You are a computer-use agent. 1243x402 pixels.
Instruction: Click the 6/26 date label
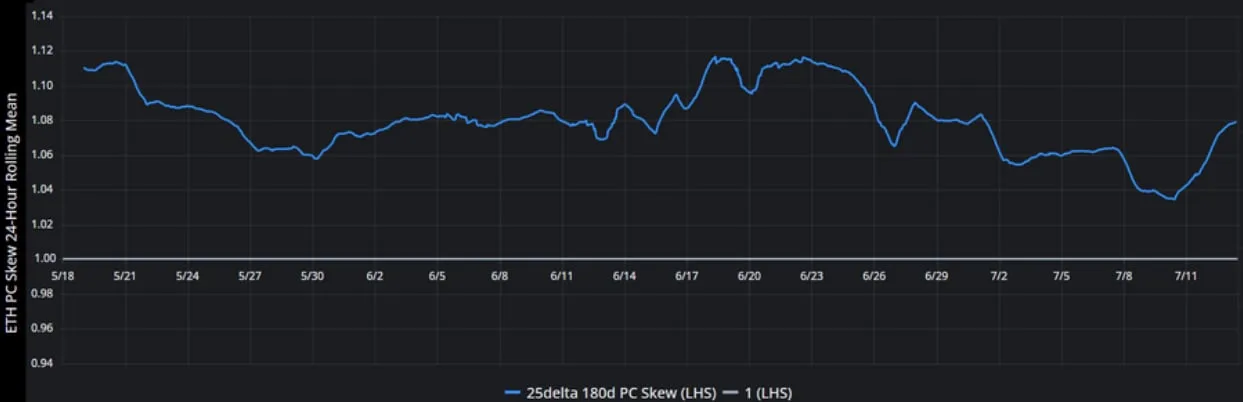875,275
